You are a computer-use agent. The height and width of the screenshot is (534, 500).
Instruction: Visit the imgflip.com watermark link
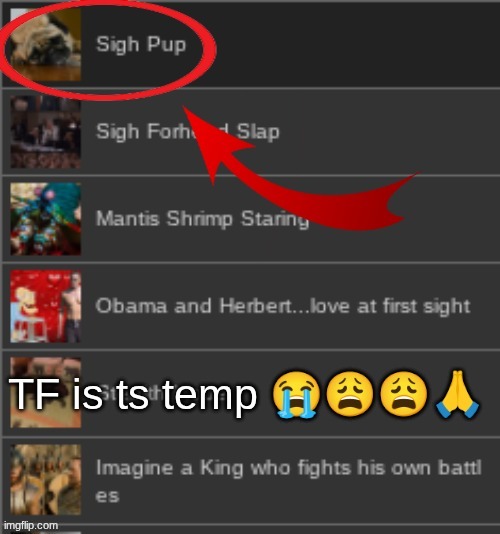click(31, 525)
